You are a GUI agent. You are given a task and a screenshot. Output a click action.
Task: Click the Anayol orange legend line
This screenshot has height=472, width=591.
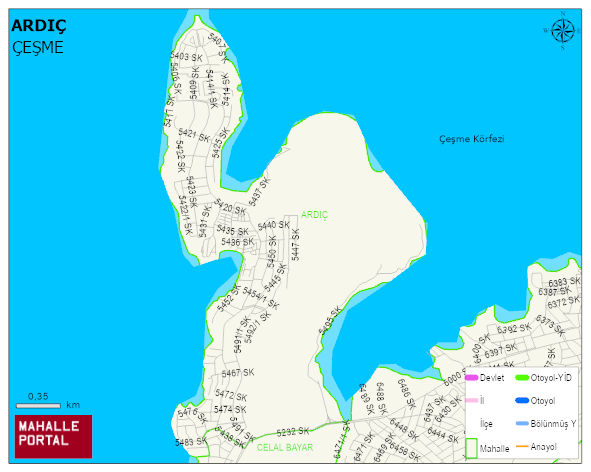pyautogui.click(x=522, y=447)
